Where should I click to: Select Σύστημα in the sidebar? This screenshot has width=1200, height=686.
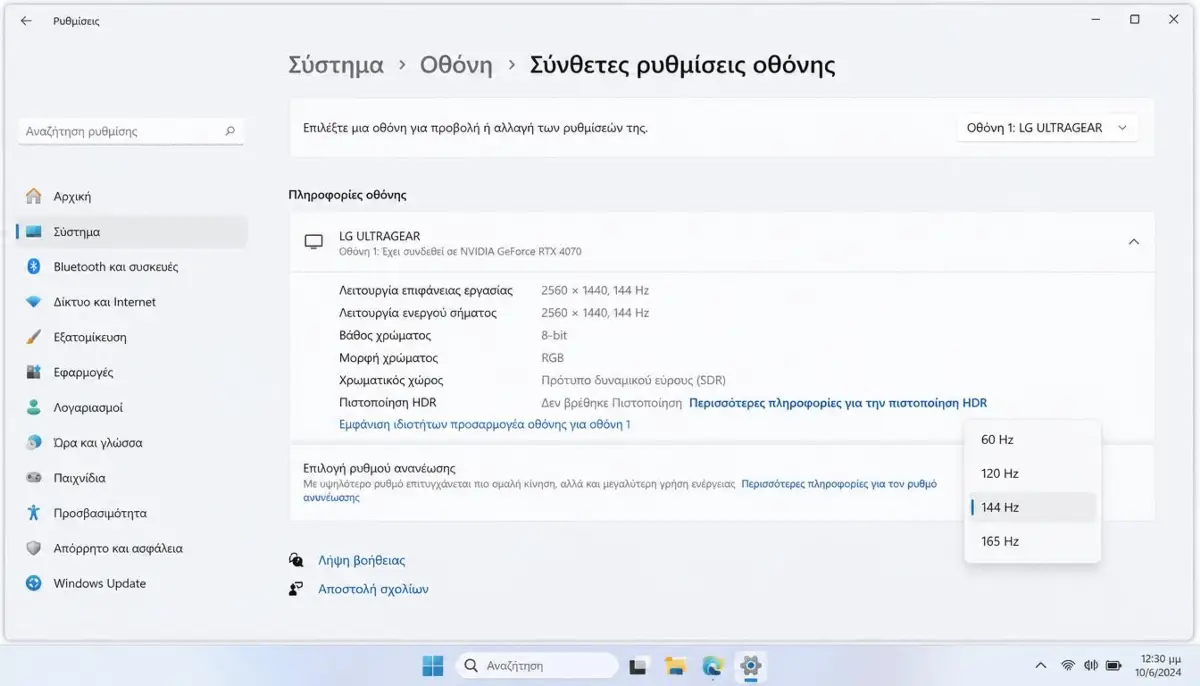(x=132, y=231)
